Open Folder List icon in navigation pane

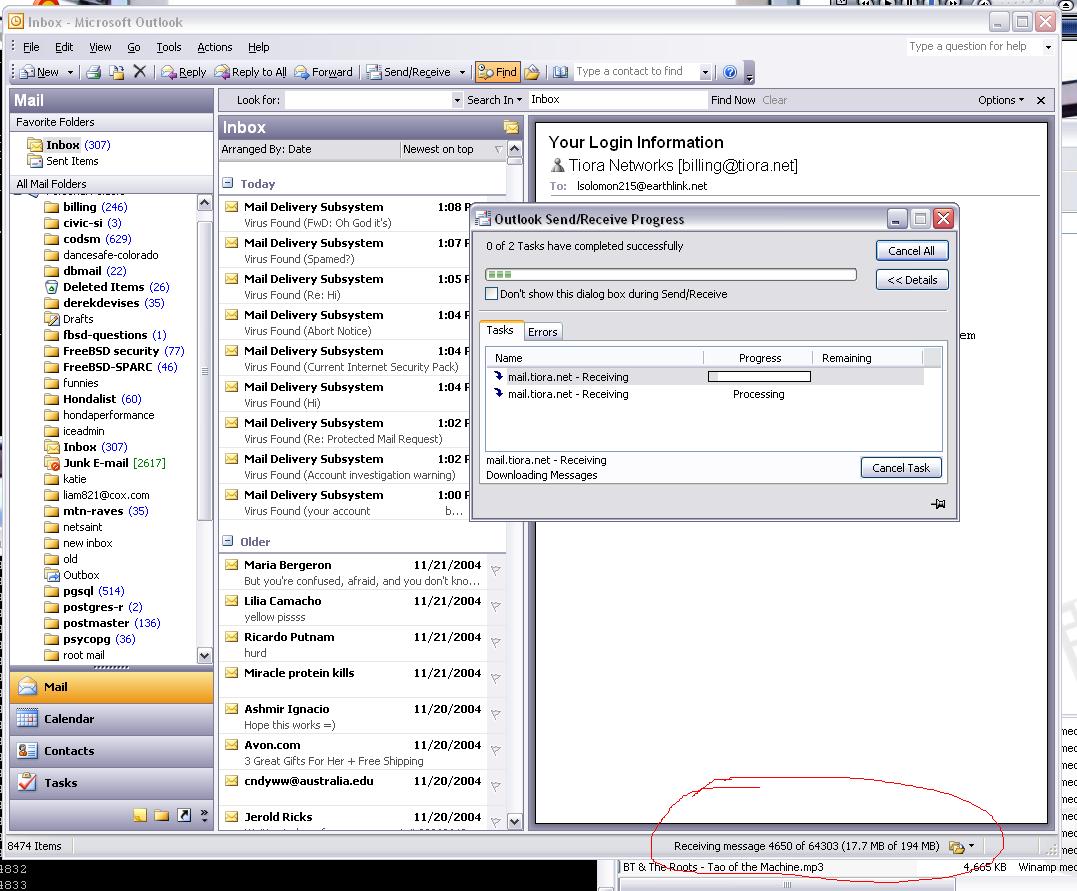tap(161, 816)
